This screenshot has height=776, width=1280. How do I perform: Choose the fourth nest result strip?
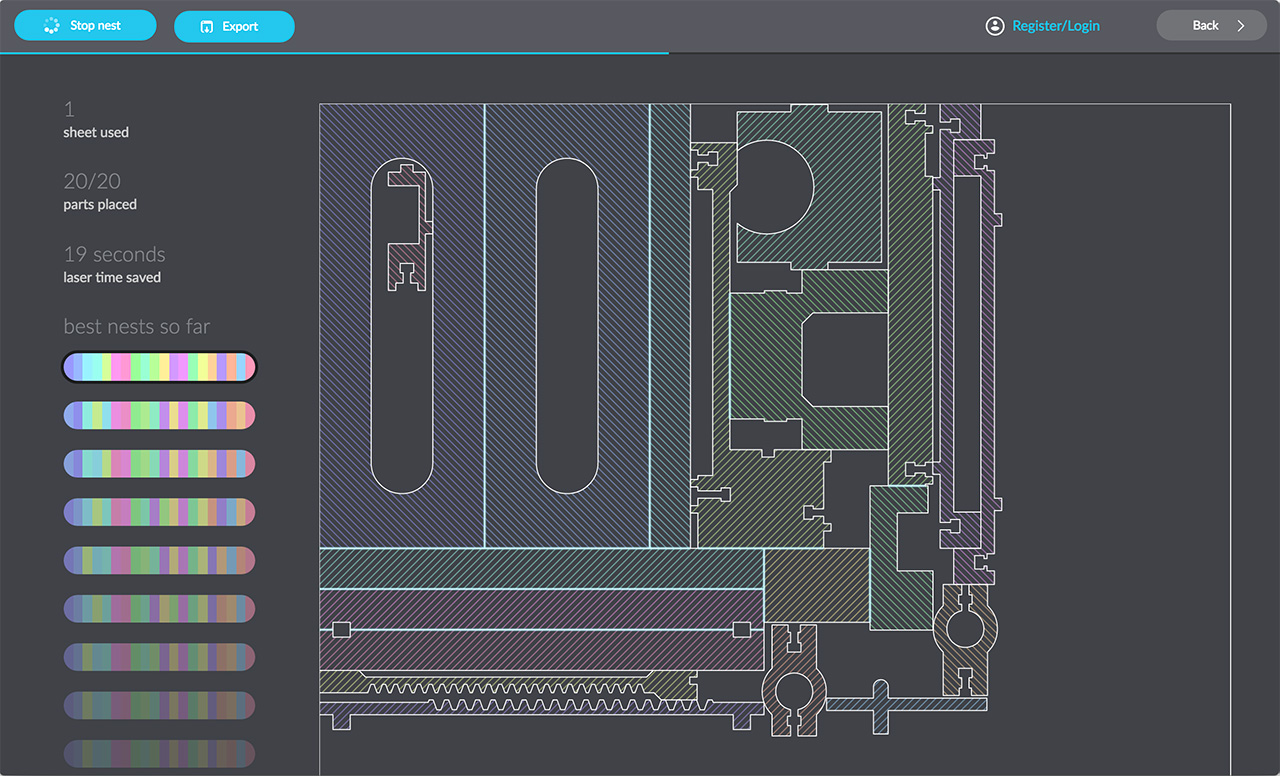[159, 512]
